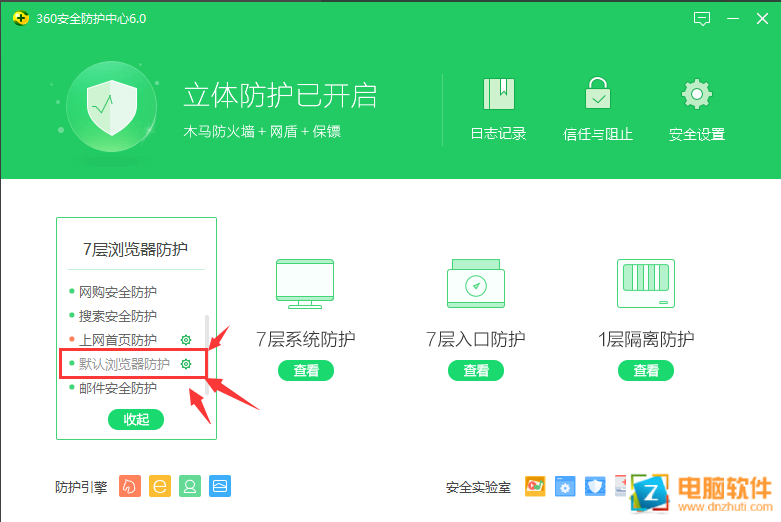Image resolution: width=781 pixels, height=522 pixels.
Task: Click the 360安全防护中心6.0 window title
Action: pyautogui.click(x=91, y=19)
